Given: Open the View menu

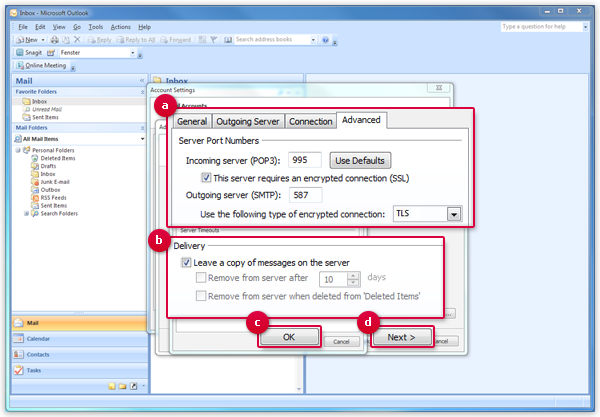Looking at the screenshot, I should [59, 27].
